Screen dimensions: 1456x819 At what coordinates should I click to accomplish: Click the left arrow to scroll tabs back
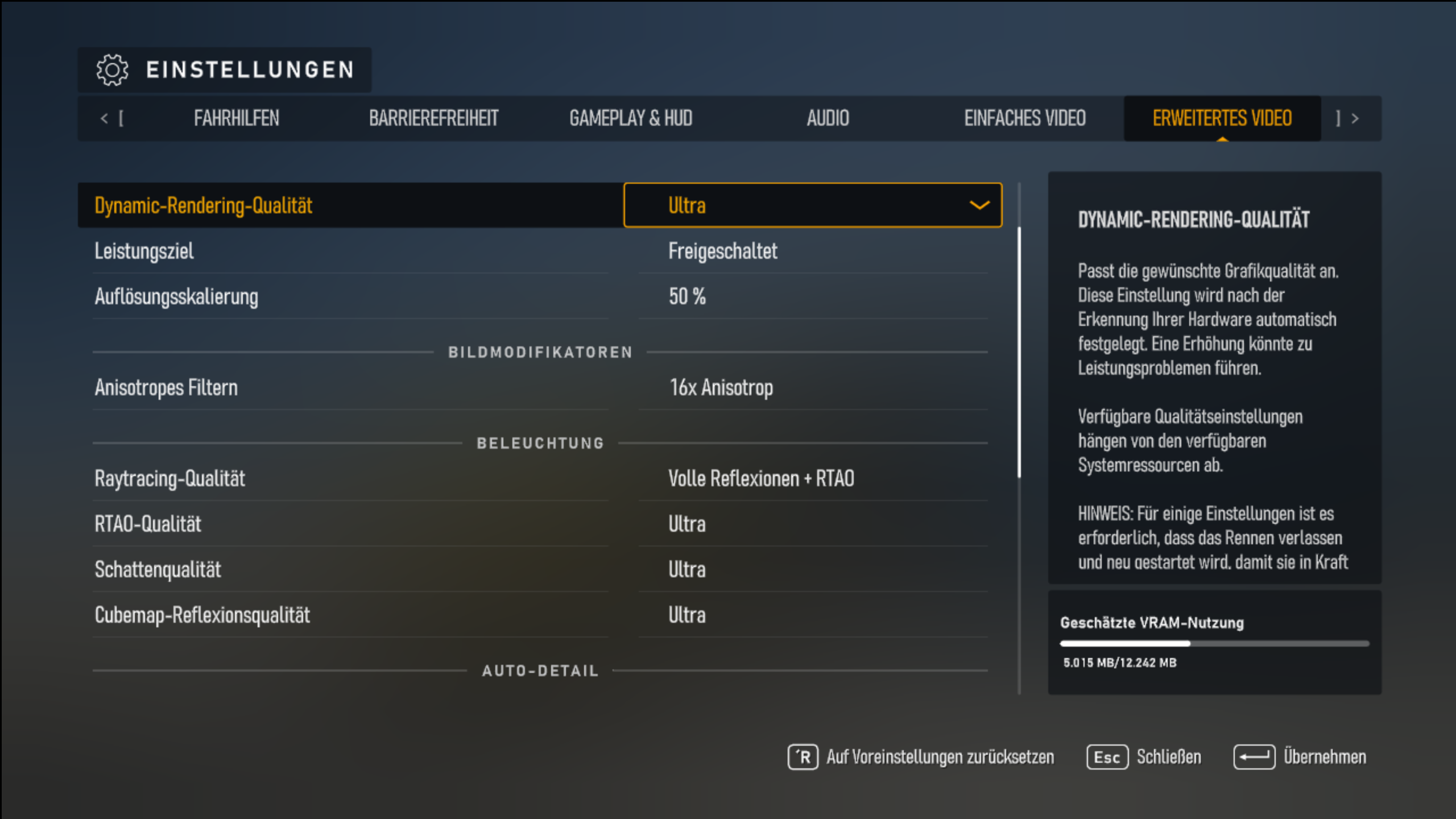coord(104,118)
